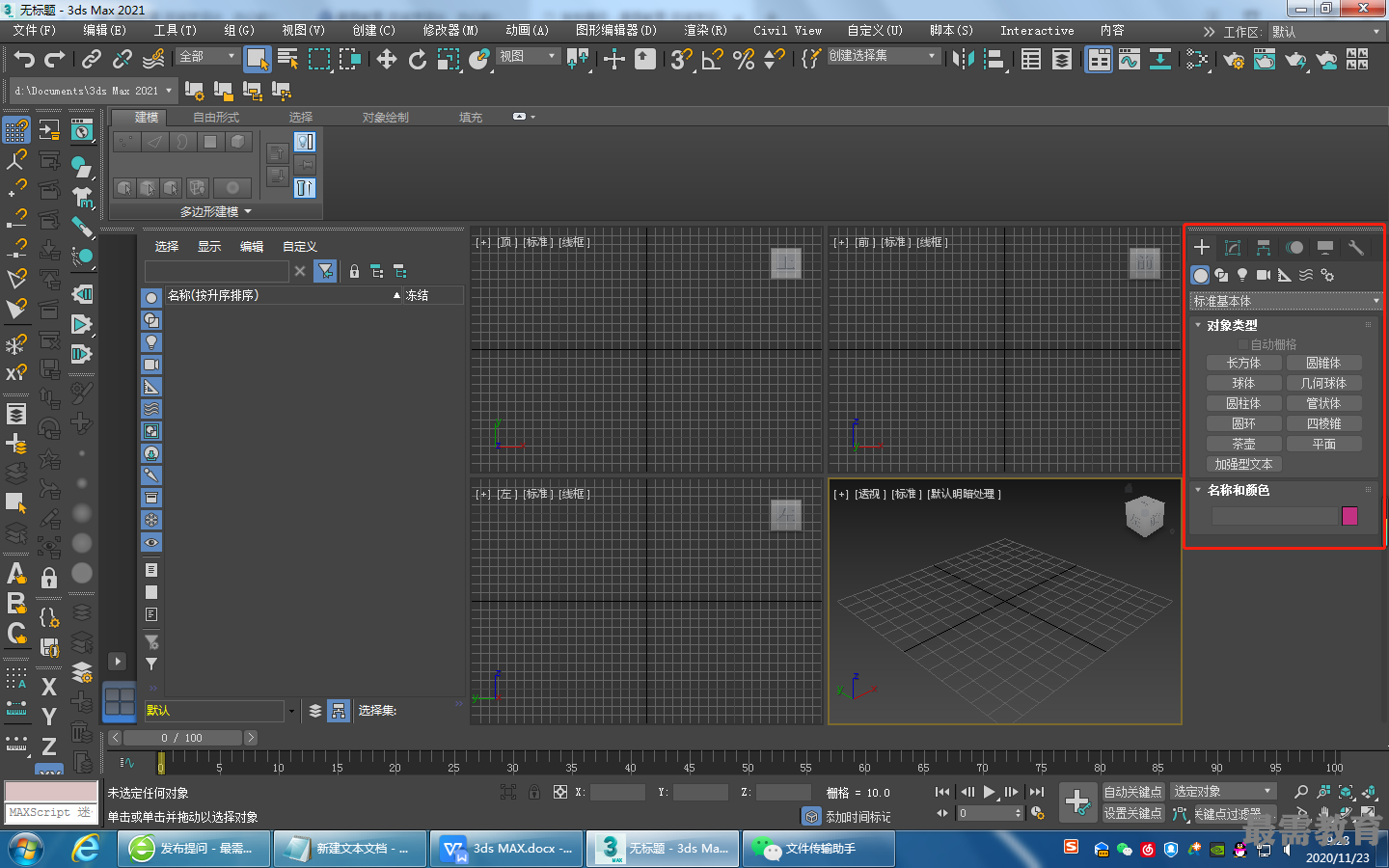Select the Systems gears category icon
1389x868 pixels.
pyautogui.click(x=1327, y=275)
